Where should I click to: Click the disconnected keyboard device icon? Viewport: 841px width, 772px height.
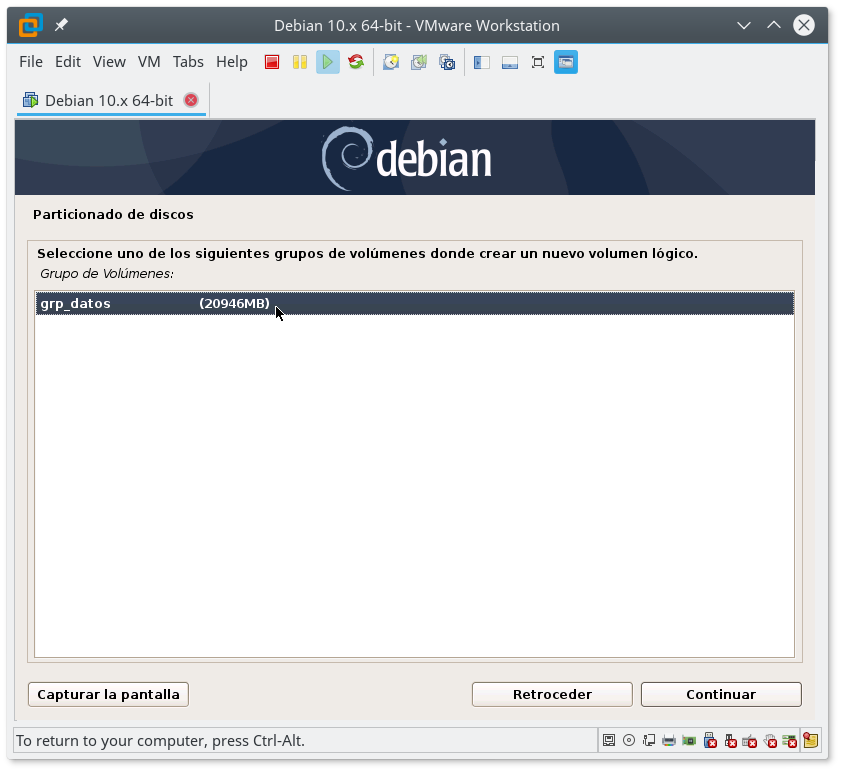(750, 741)
